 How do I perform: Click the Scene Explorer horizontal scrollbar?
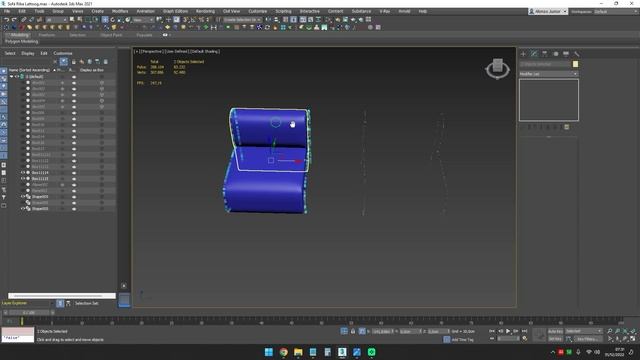pyautogui.click(x=62, y=296)
